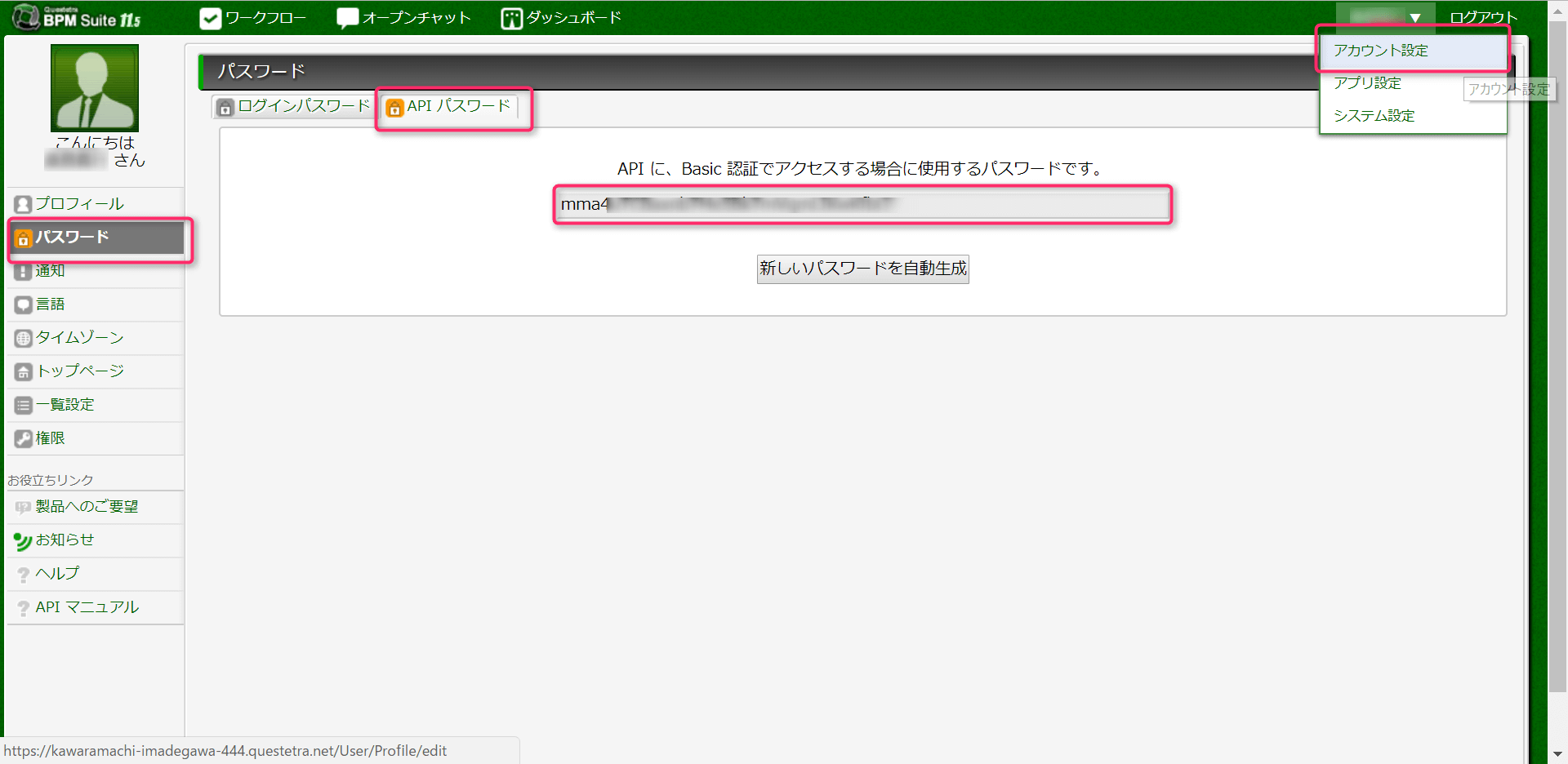Click the orange lock icon beside パスワード in sidebar
Viewport: 1568px width, 764px height.
(23, 238)
